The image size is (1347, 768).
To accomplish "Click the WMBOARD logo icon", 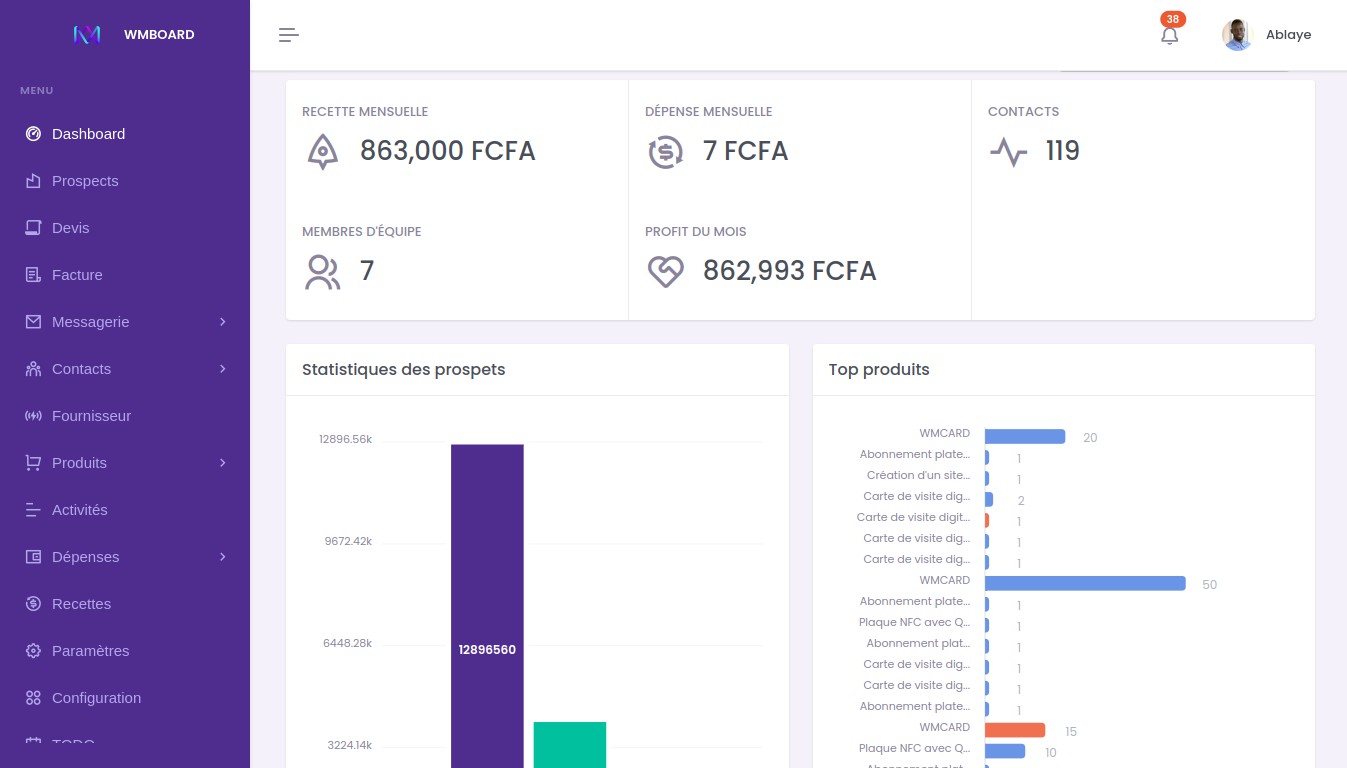I will tap(87, 34).
